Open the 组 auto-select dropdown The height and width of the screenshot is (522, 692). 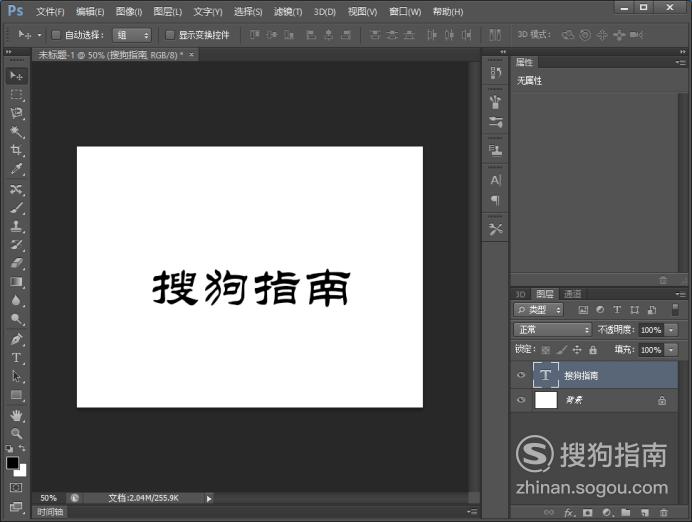[132, 35]
